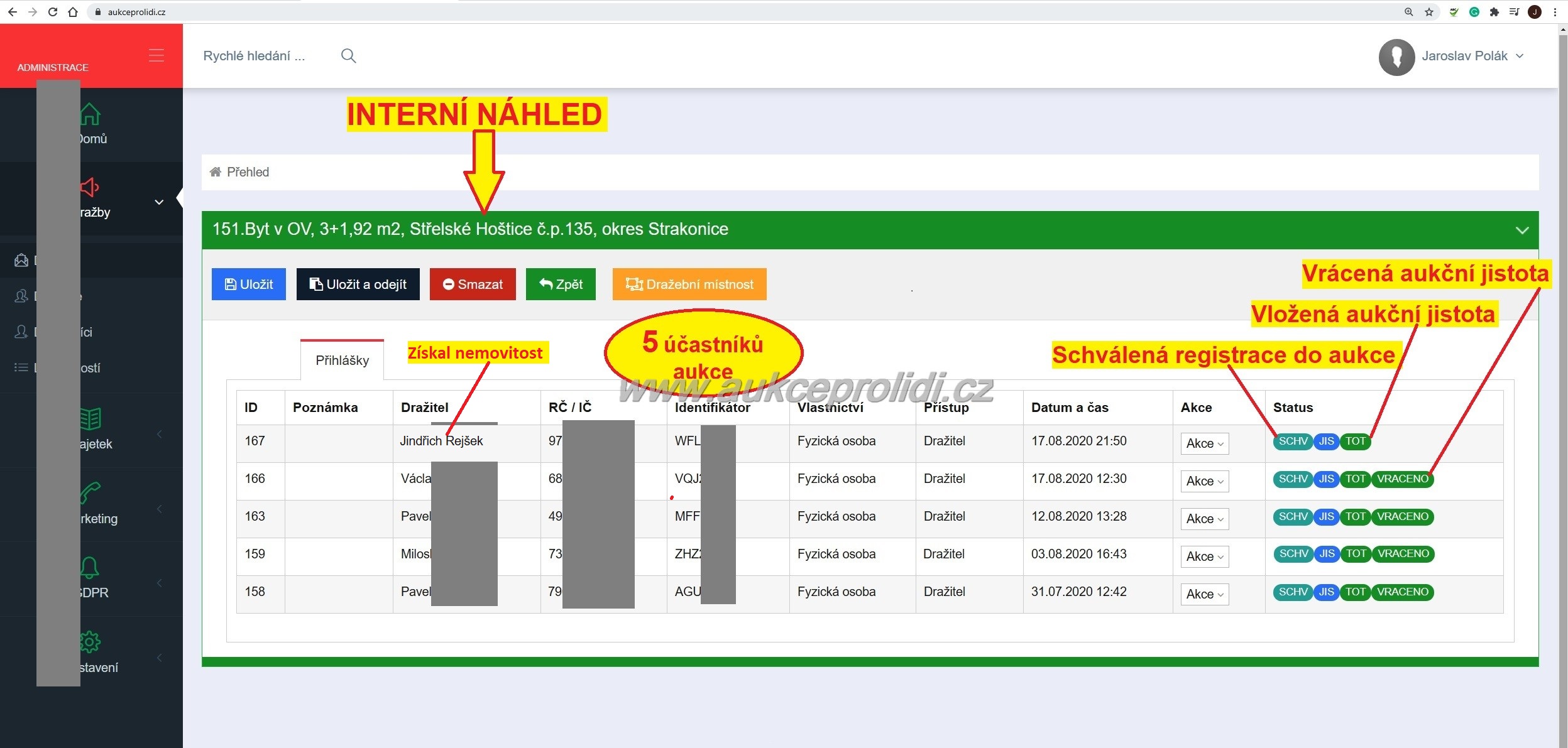Click date cell 31.07.2020 12:42
Image resolution: width=1568 pixels, height=748 pixels.
pyautogui.click(x=1078, y=592)
